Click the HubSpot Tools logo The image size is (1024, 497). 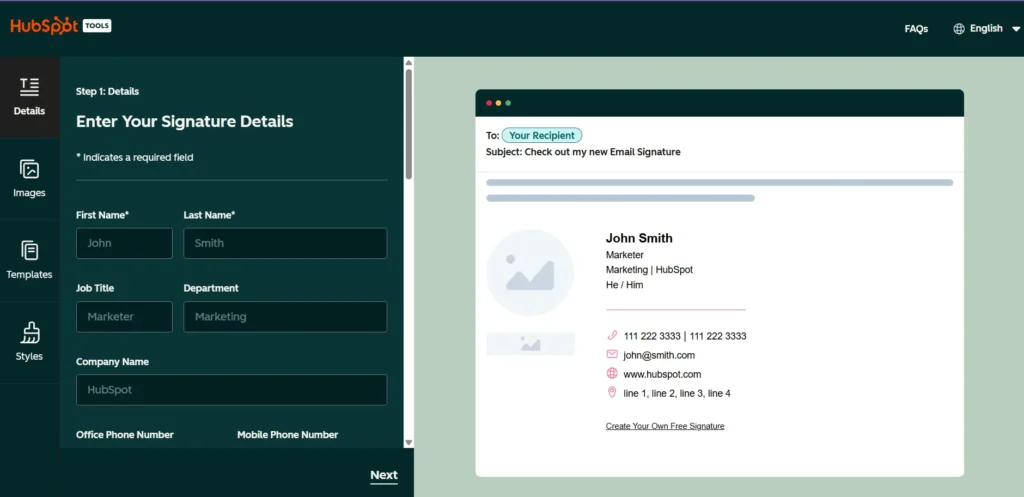click(x=61, y=25)
